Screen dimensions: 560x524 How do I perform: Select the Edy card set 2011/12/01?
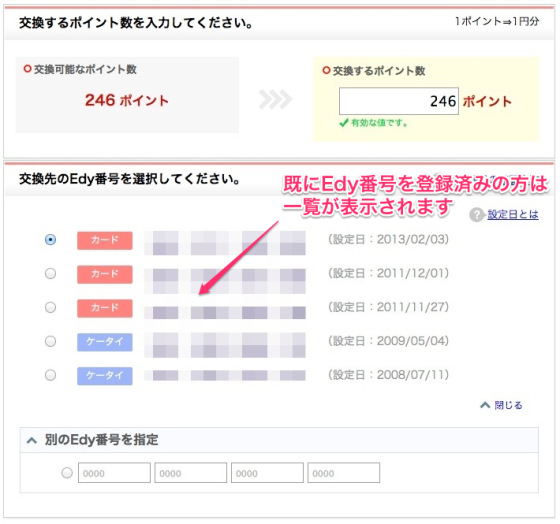coord(50,274)
